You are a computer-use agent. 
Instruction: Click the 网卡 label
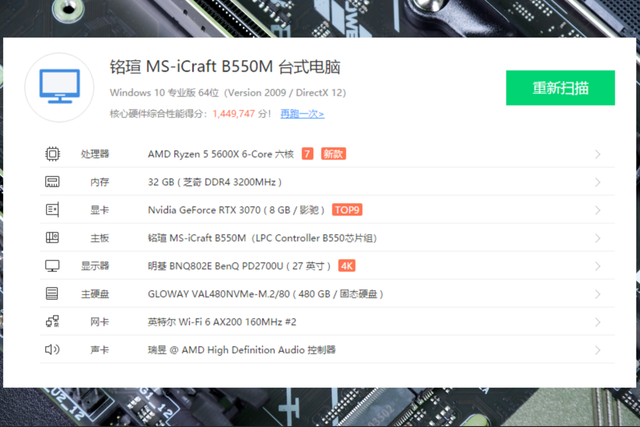coord(100,322)
